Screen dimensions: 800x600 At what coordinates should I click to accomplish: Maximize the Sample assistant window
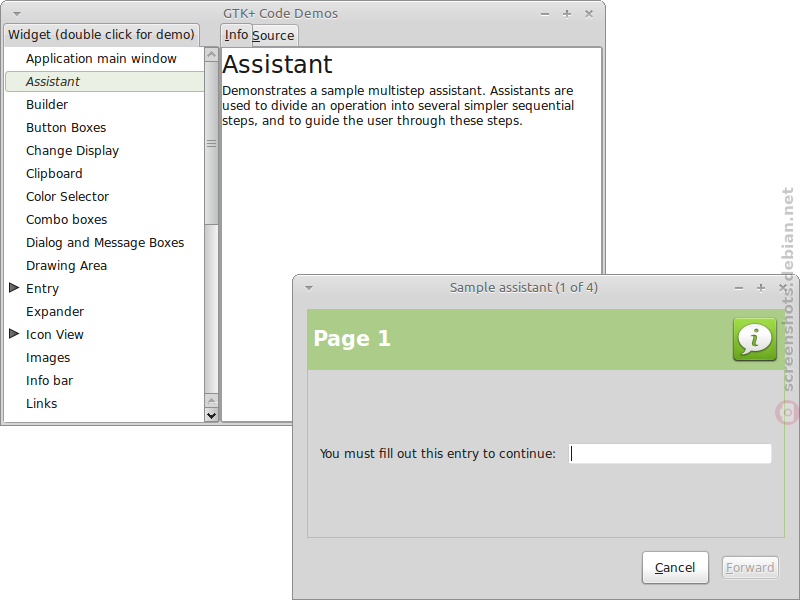point(761,288)
